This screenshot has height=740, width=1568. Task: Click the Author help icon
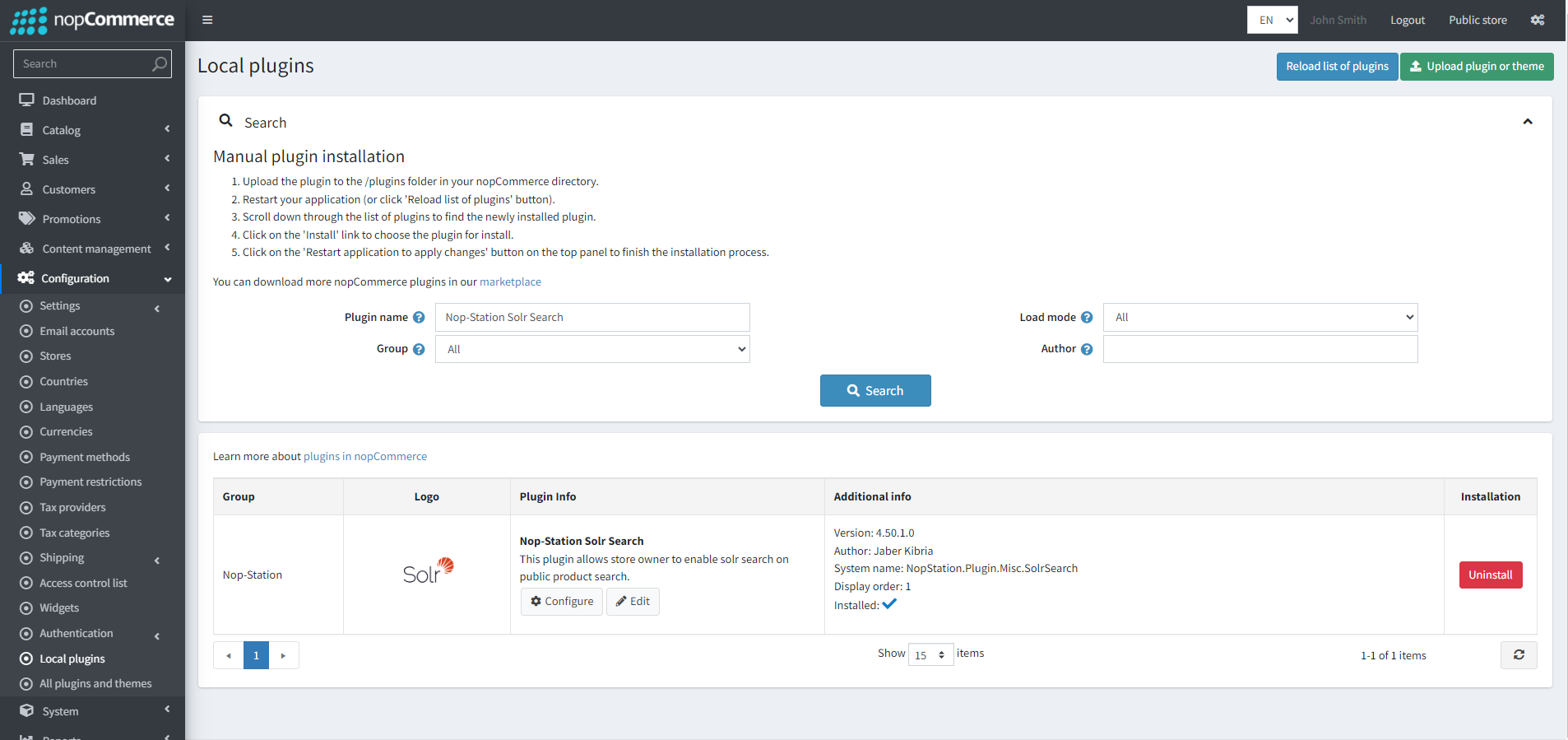click(x=1087, y=349)
